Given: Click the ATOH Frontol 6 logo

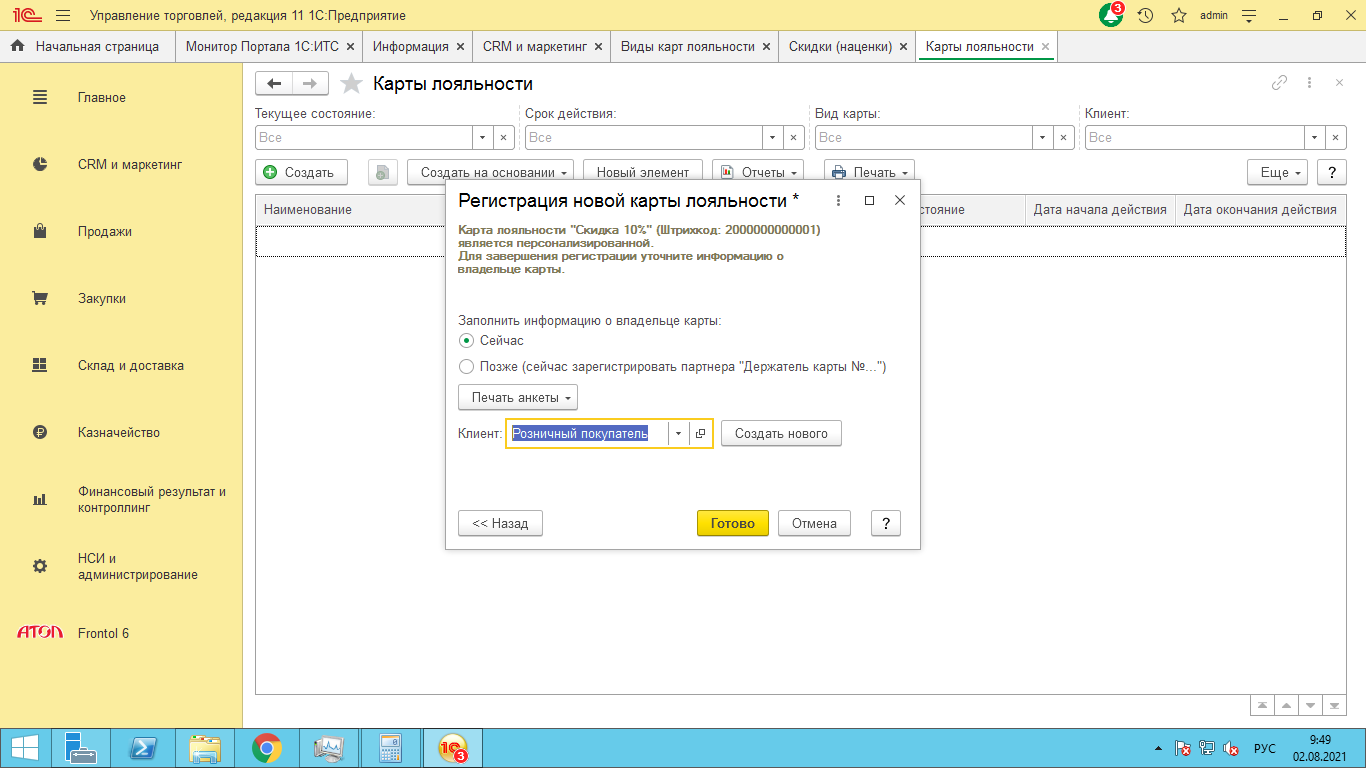Looking at the screenshot, I should coord(40,633).
